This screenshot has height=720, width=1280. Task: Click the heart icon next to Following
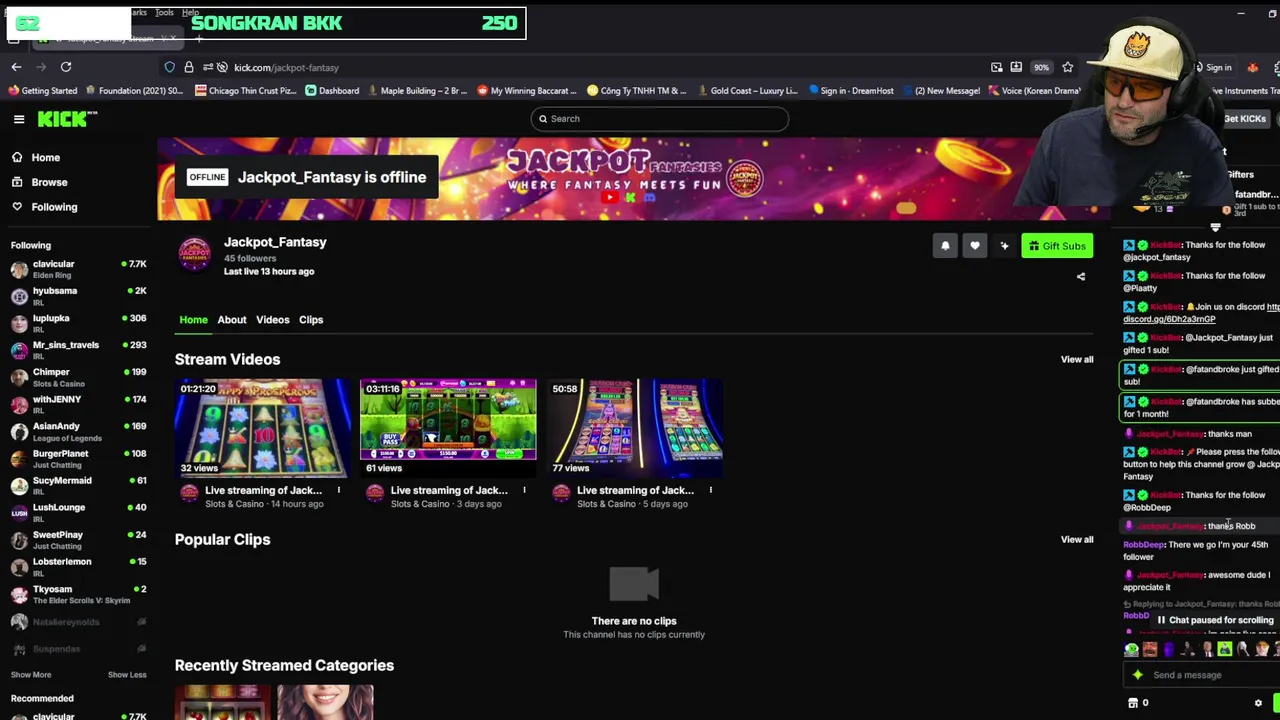(x=17, y=207)
